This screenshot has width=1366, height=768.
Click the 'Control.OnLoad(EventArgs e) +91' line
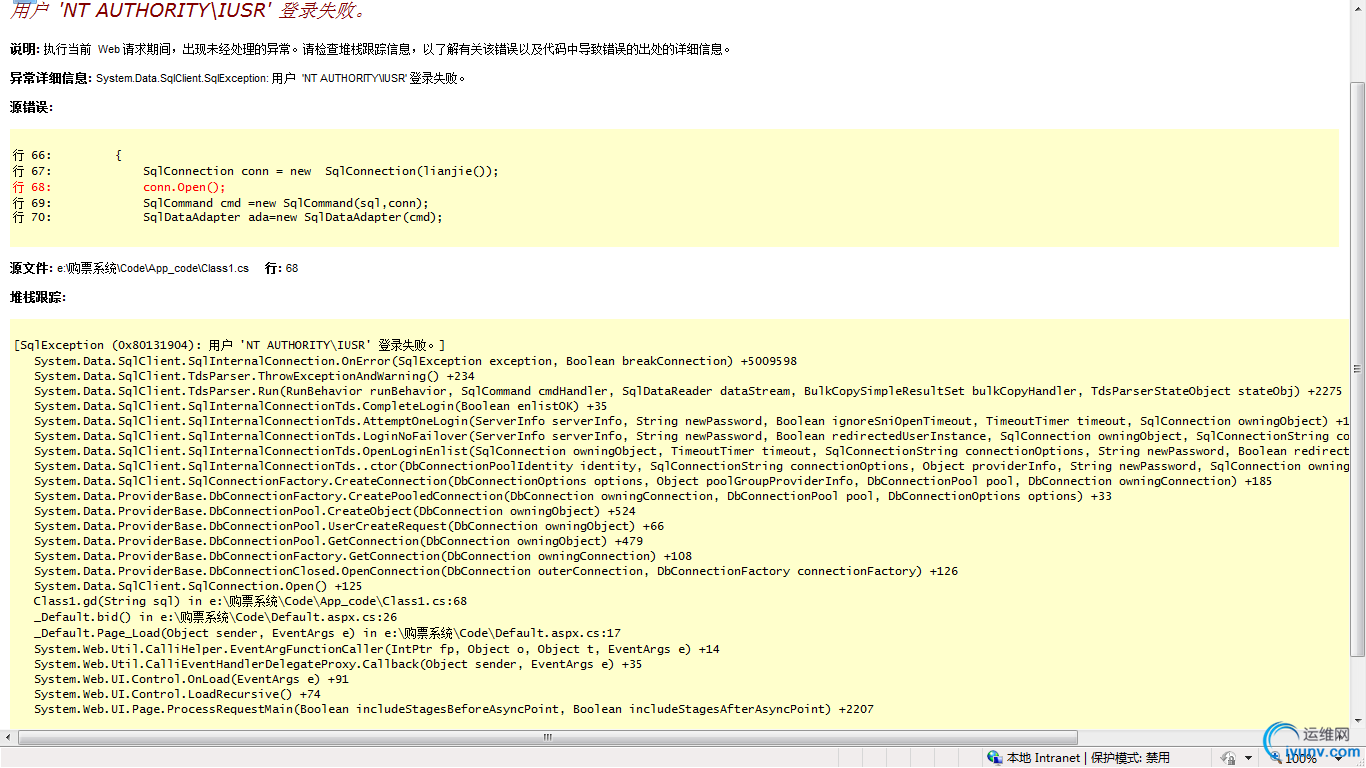point(191,679)
